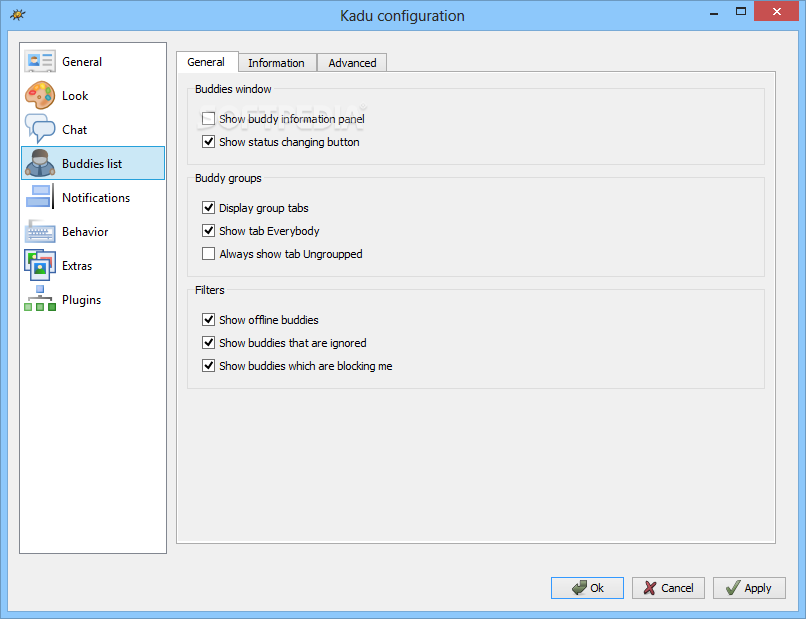Uncheck Show status changing button

[208, 141]
